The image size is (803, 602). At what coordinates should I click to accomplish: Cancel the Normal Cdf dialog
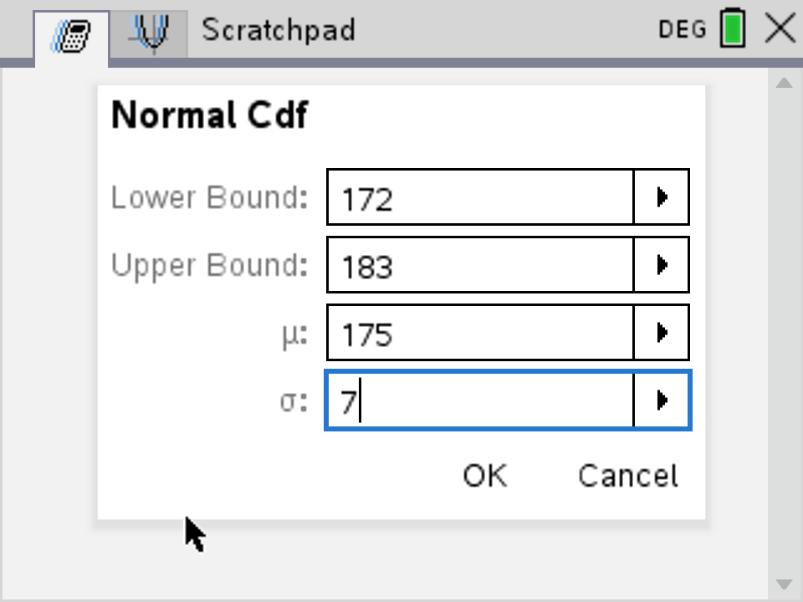(628, 476)
